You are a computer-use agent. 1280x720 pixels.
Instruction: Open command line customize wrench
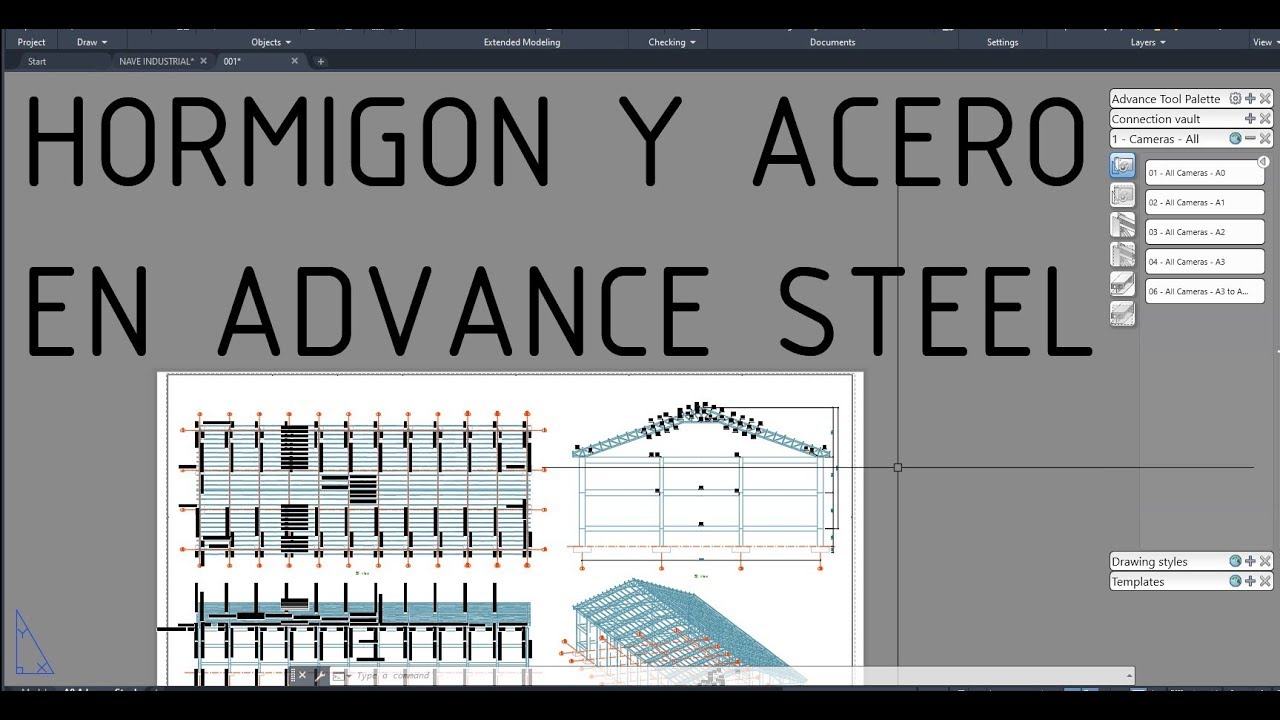click(x=320, y=676)
